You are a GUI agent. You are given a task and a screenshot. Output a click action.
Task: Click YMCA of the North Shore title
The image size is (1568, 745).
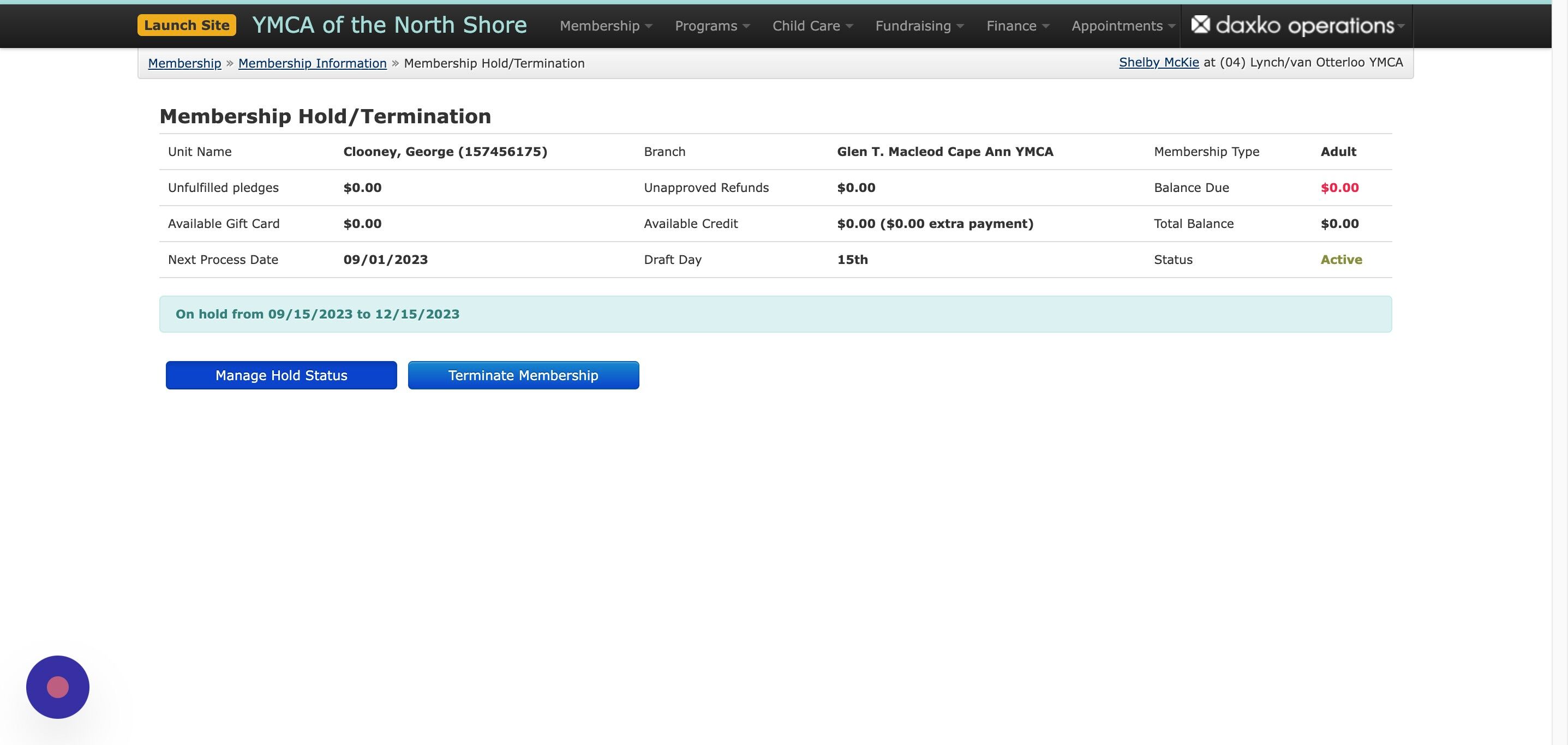click(390, 25)
